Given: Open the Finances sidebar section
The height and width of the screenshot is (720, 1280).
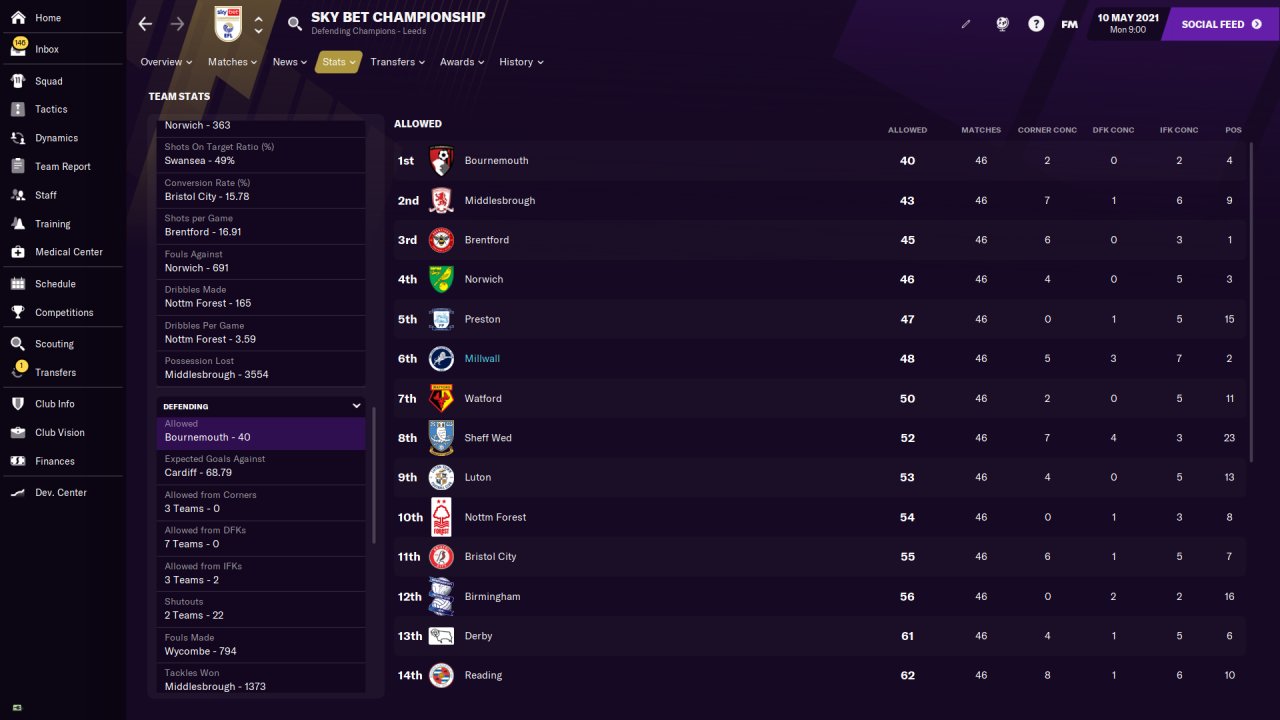Looking at the screenshot, I should 54,461.
